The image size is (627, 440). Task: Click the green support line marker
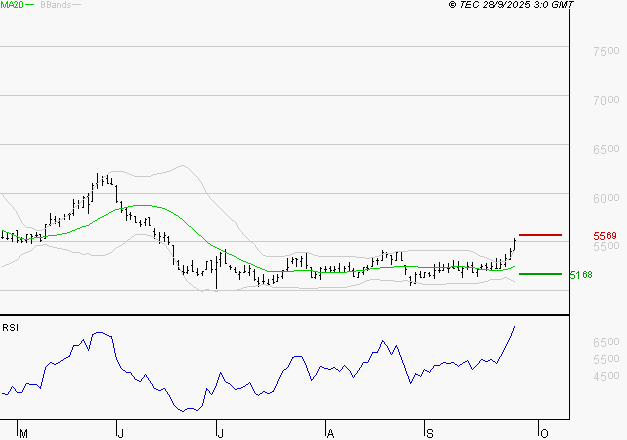click(540, 273)
